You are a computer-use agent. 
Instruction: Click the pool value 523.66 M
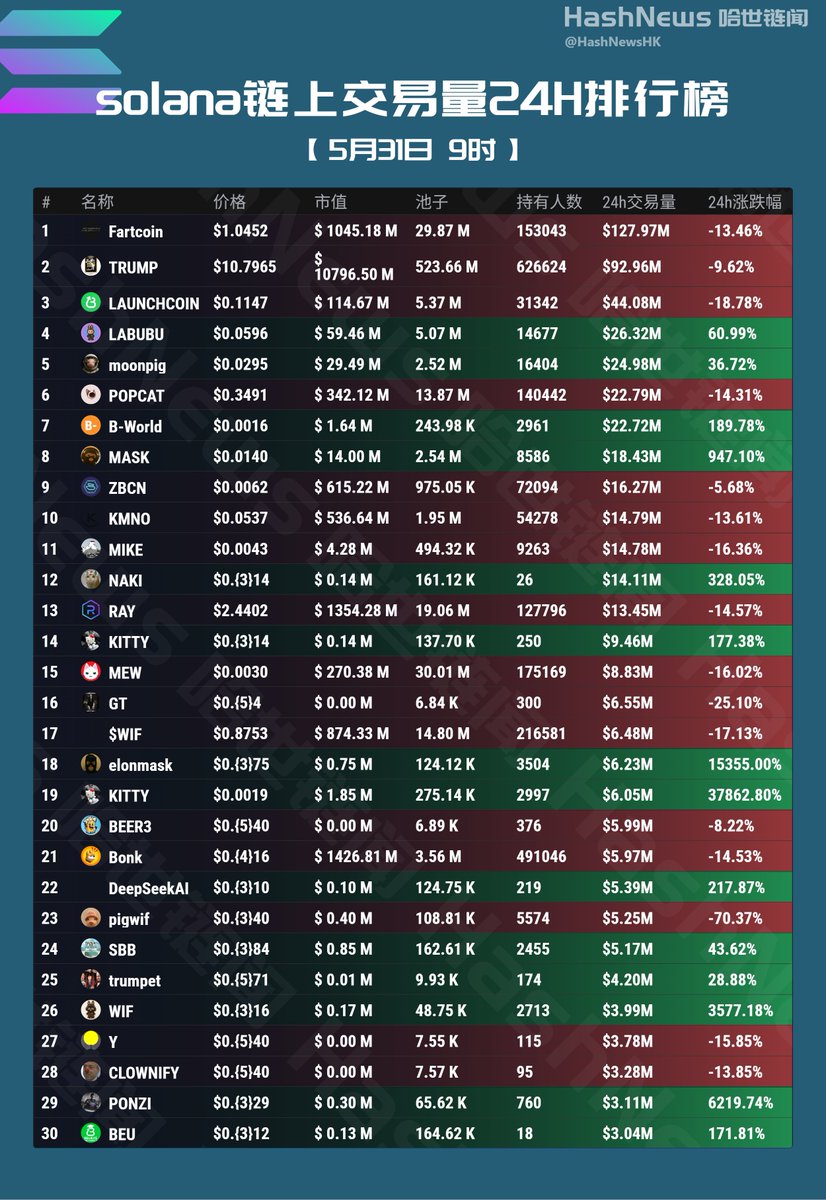pos(446,267)
